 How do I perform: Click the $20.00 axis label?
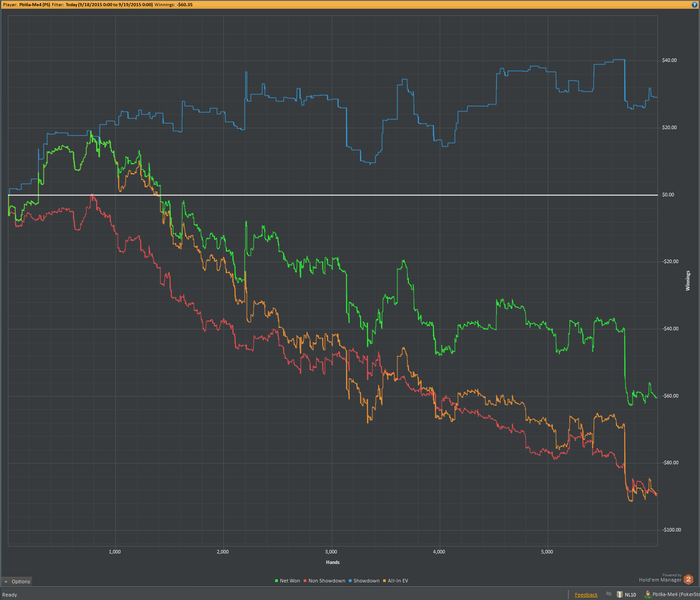tap(669, 128)
